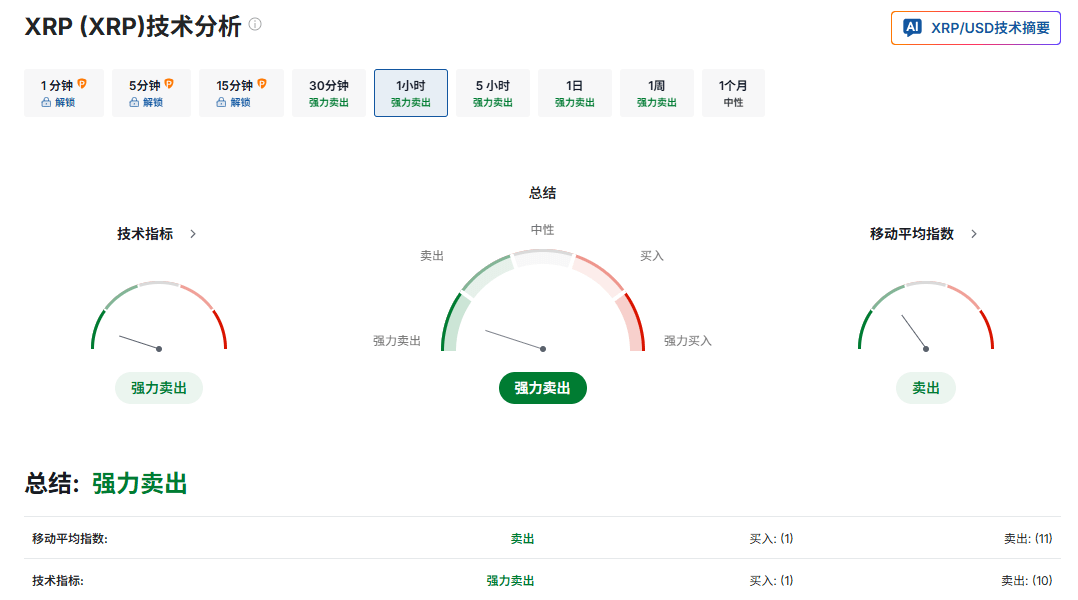
Task: Click the 买入 label on center gauge
Action: (x=652, y=256)
